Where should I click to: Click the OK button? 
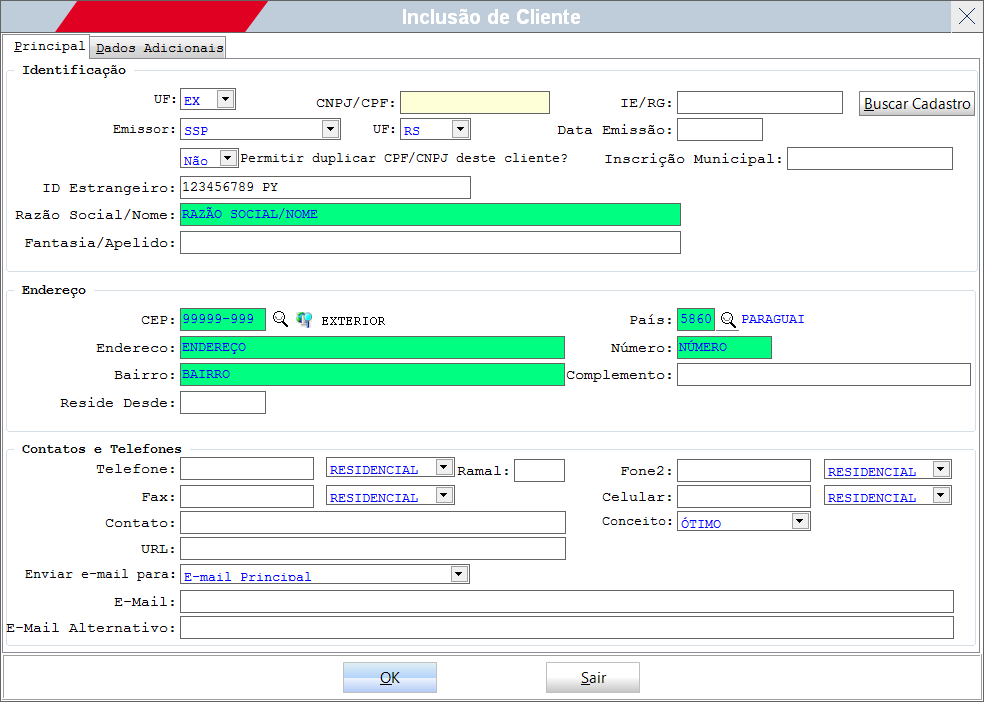coord(390,678)
